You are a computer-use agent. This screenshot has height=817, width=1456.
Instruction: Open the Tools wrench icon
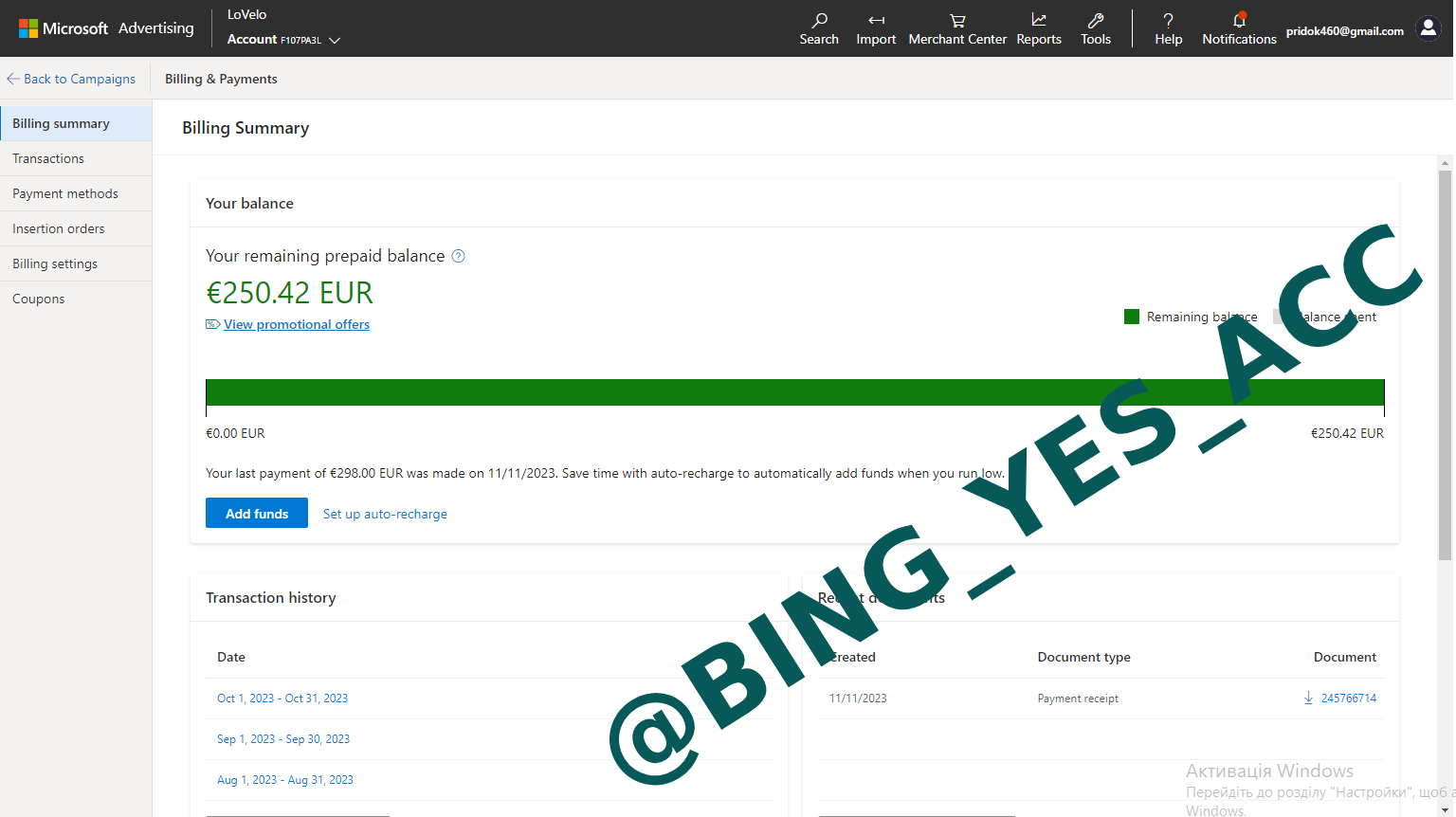tap(1096, 21)
